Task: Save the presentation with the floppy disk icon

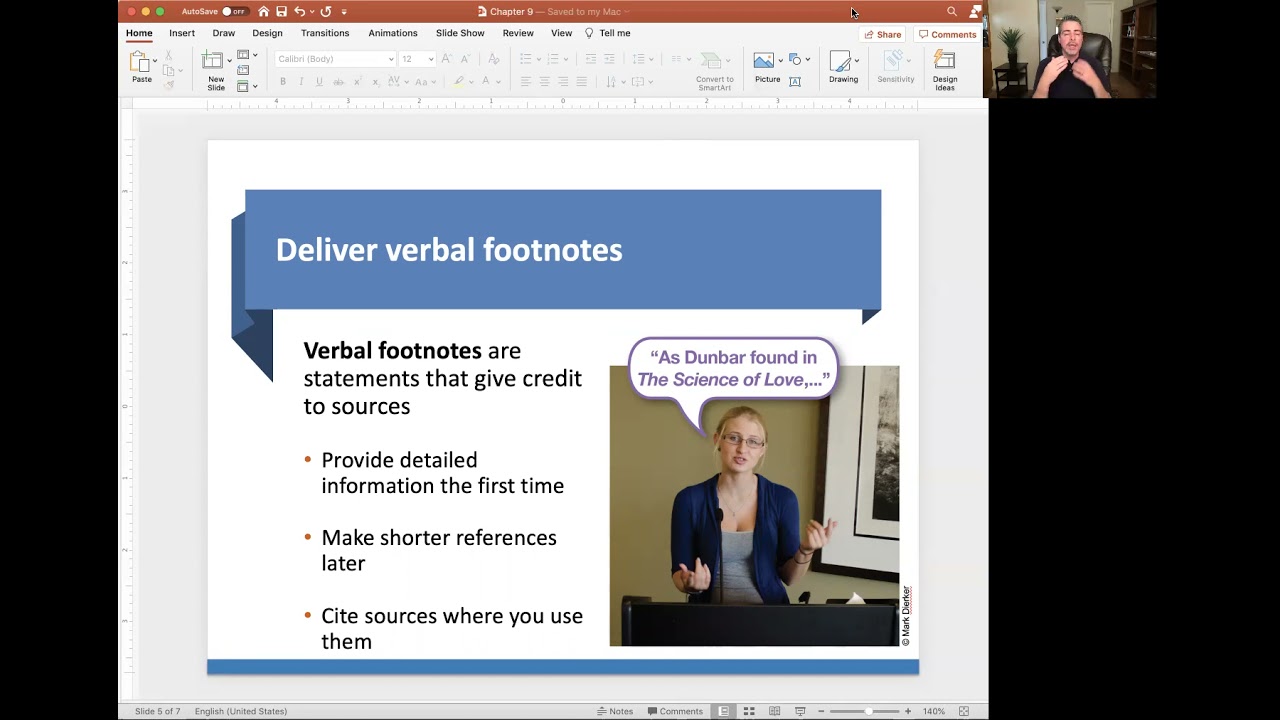Action: pos(281,12)
